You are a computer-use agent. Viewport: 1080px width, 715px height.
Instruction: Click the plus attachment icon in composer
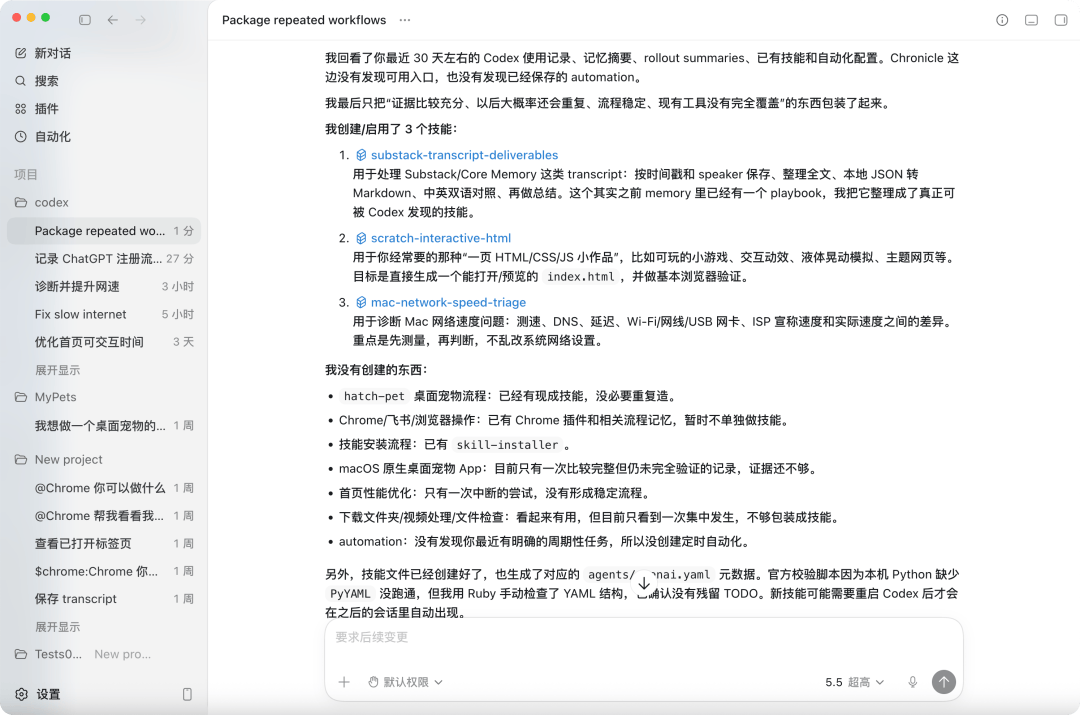(x=344, y=682)
